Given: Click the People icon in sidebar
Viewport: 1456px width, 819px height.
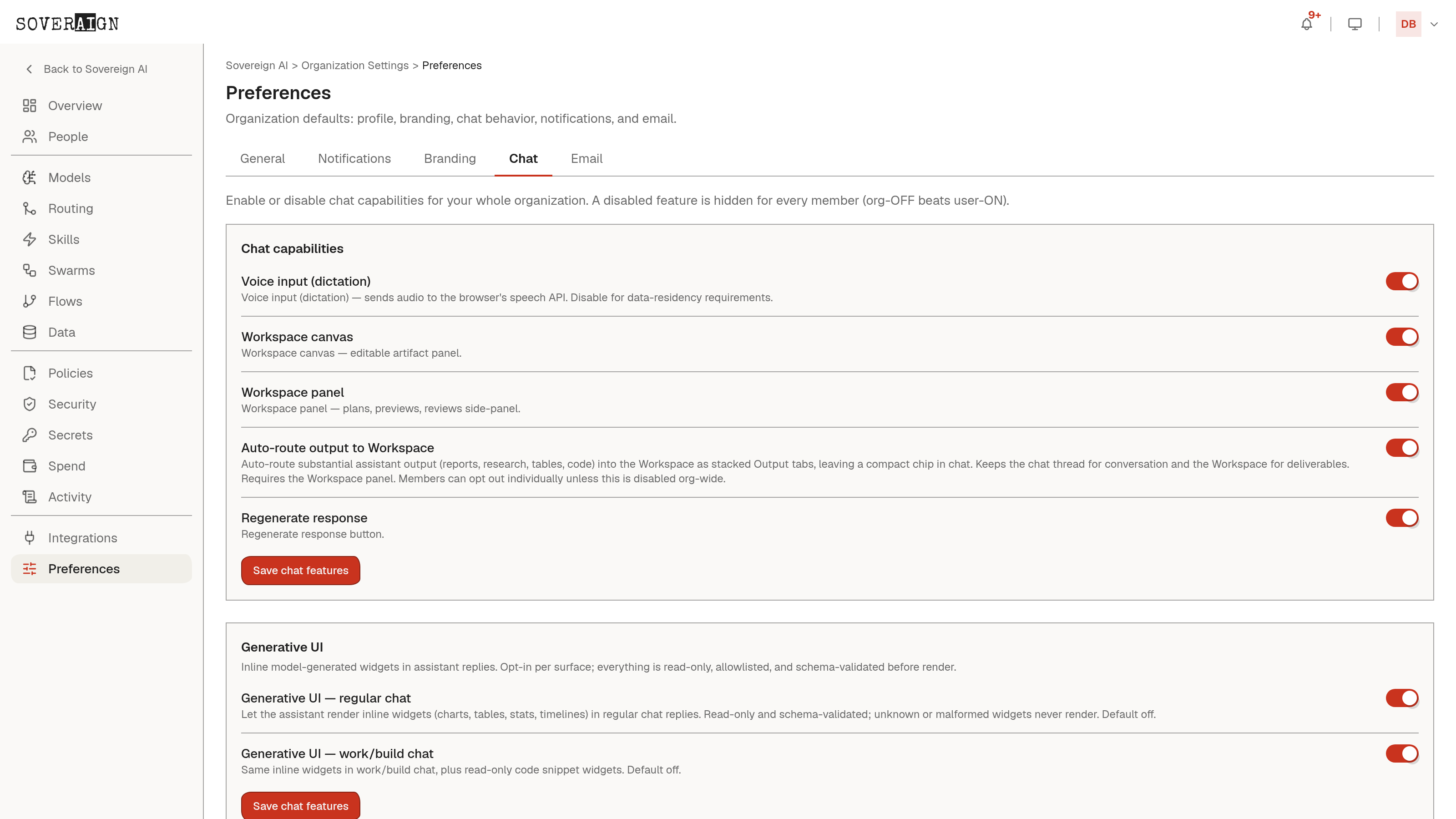Looking at the screenshot, I should (x=30, y=137).
